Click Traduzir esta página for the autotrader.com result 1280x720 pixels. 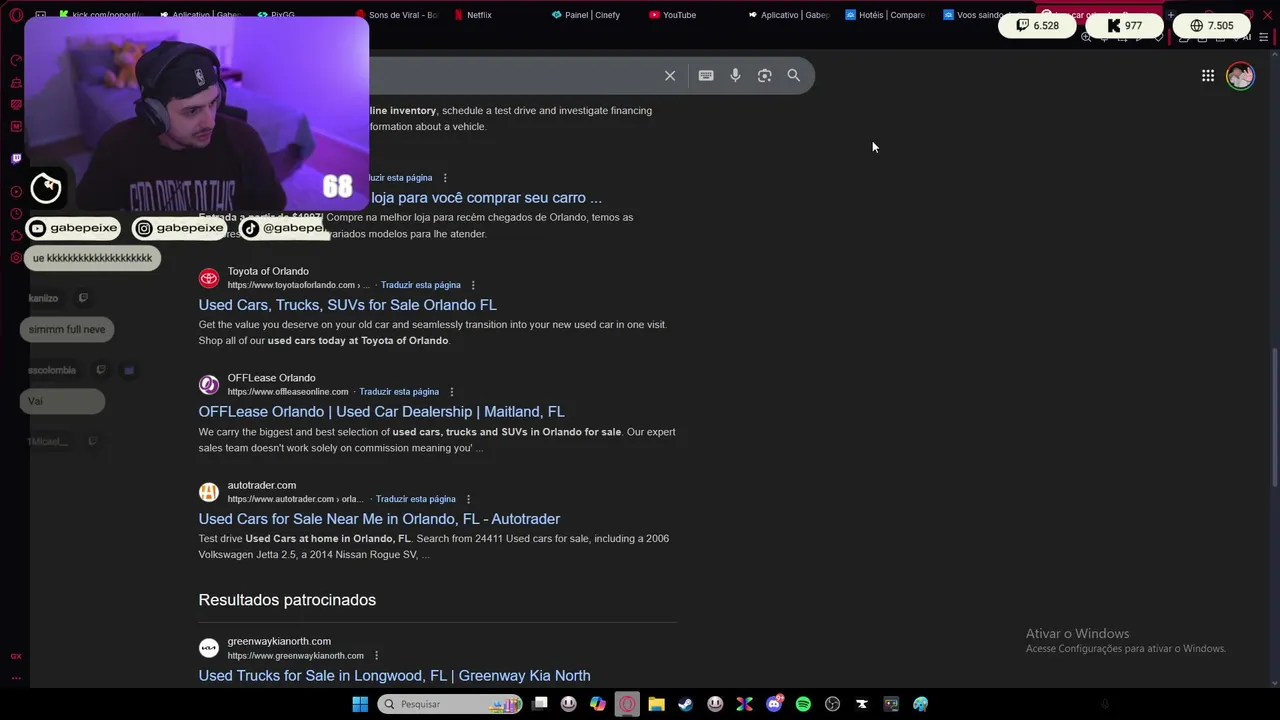click(x=416, y=499)
